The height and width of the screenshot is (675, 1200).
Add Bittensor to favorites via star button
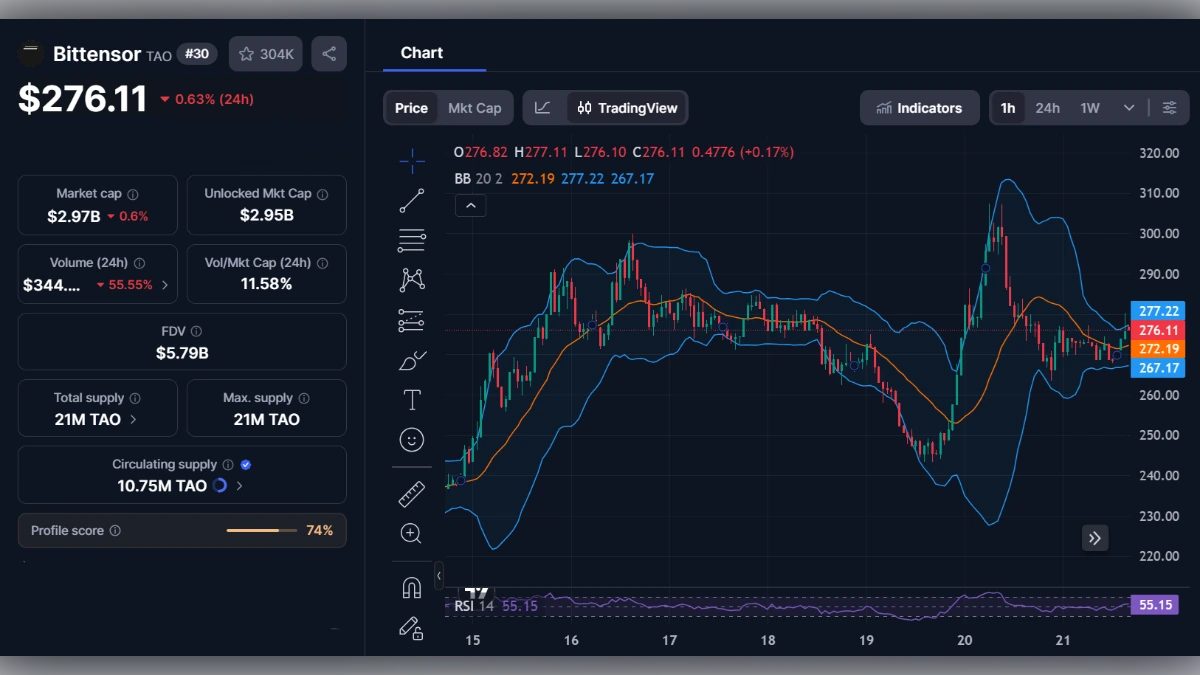coord(265,53)
